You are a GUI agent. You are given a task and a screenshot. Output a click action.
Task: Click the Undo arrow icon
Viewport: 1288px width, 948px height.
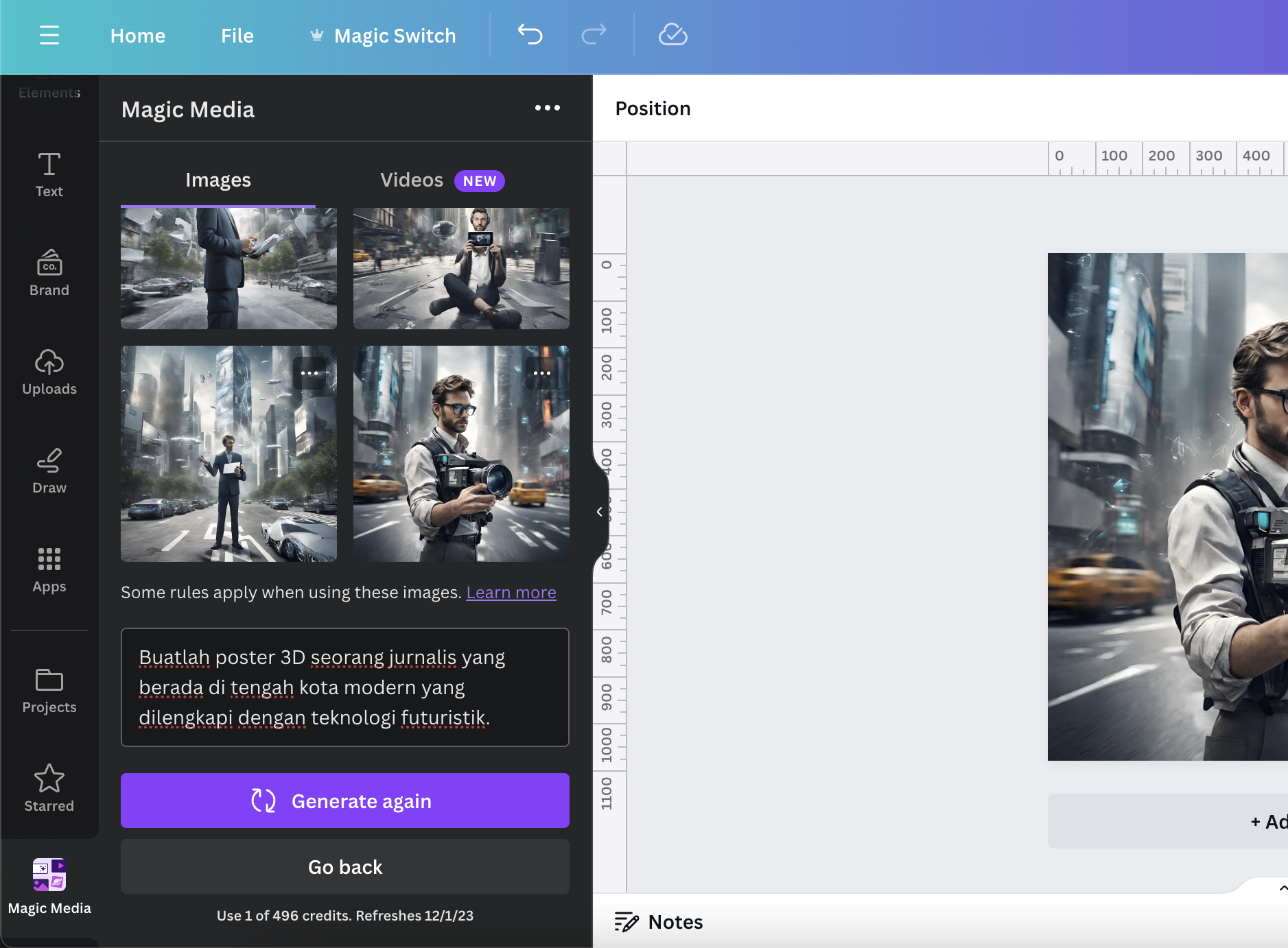point(530,34)
